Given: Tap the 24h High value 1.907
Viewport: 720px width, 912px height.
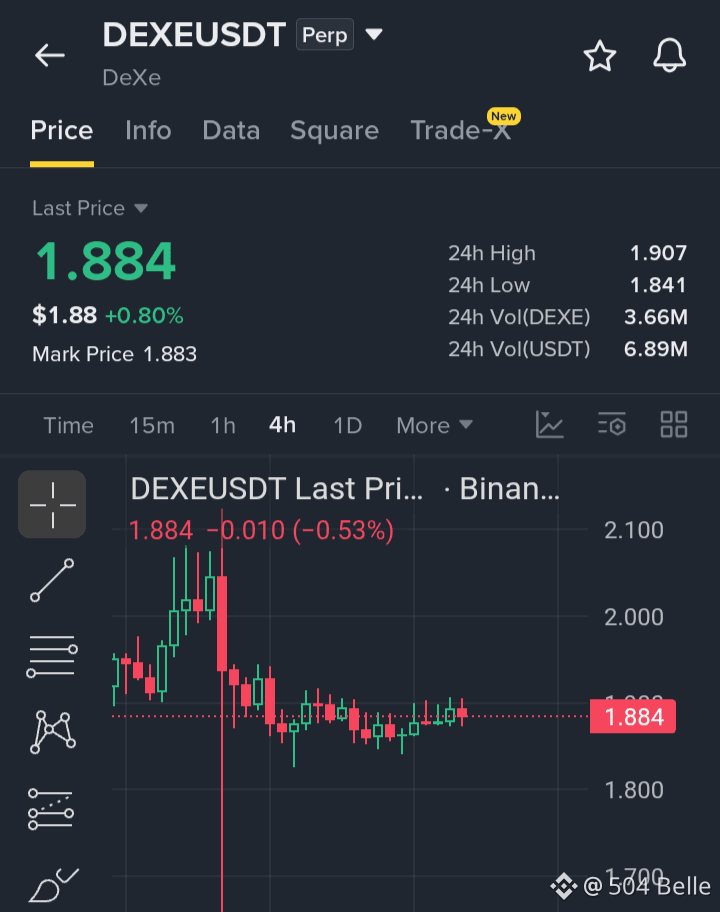Looking at the screenshot, I should (x=658, y=253).
